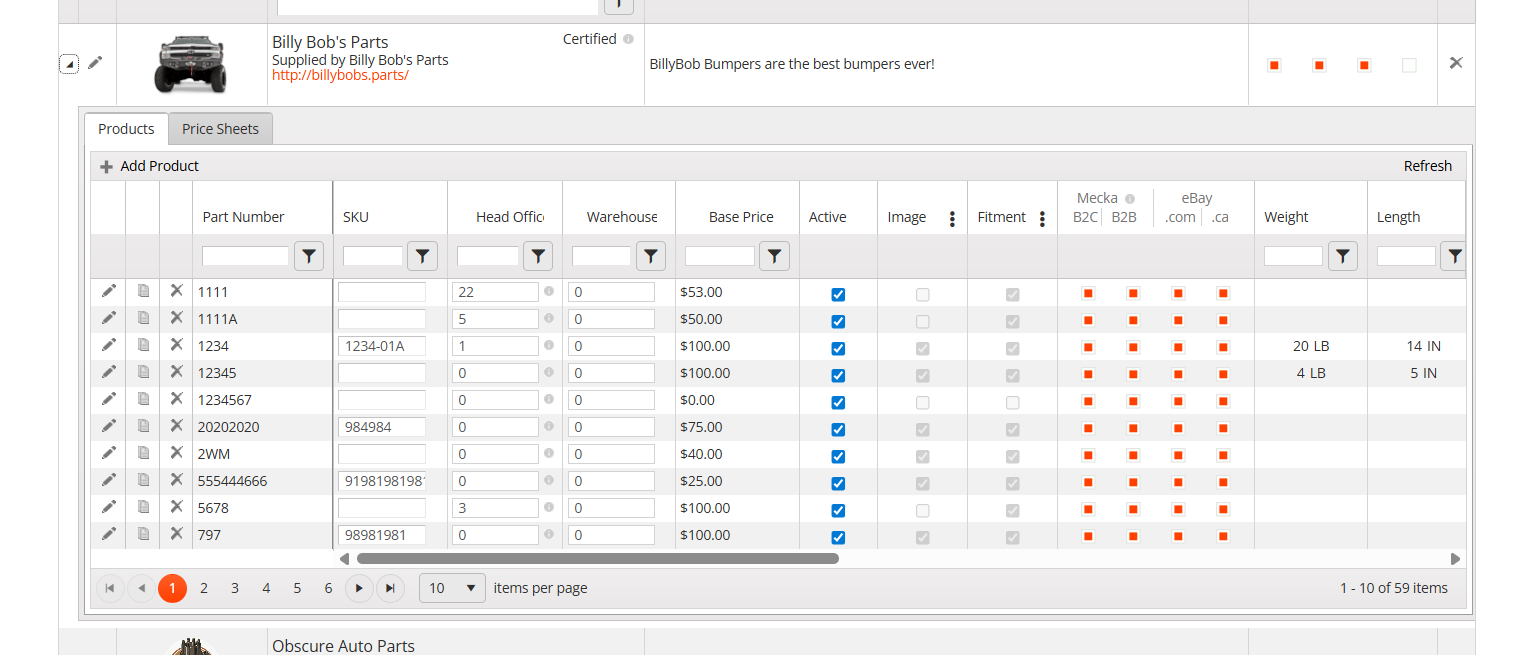1540x655 pixels.
Task: Toggle empty fourth supplier indicator for Billy Bob's
Action: click(x=1409, y=65)
